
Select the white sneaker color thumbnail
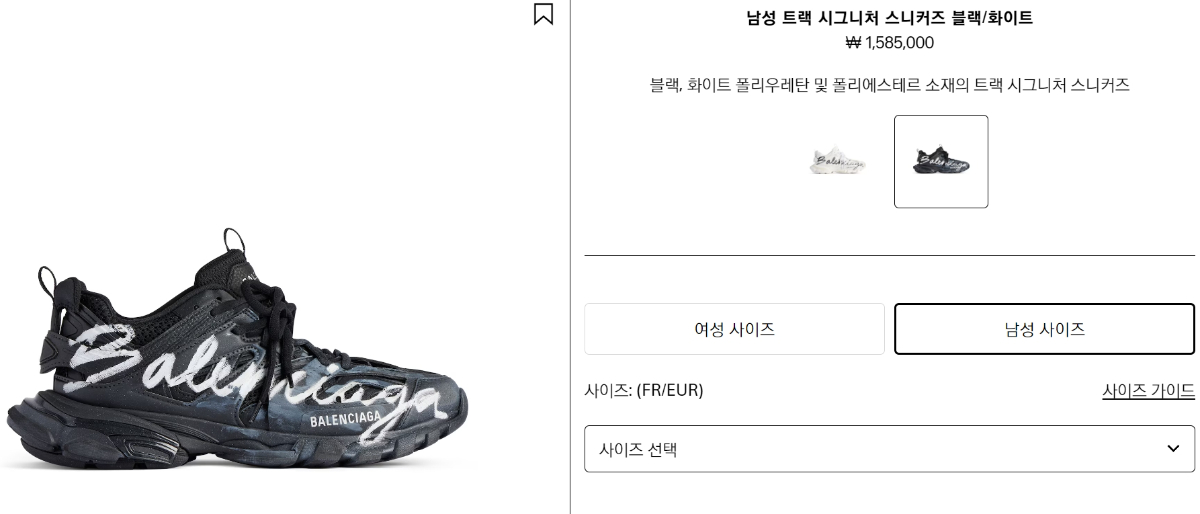[837, 161]
